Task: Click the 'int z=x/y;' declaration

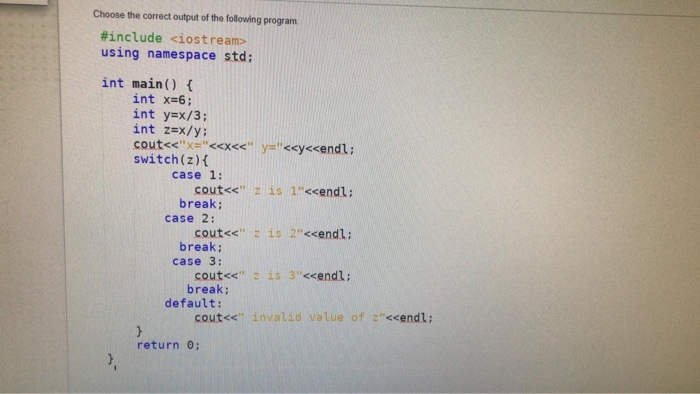Action: coord(170,130)
